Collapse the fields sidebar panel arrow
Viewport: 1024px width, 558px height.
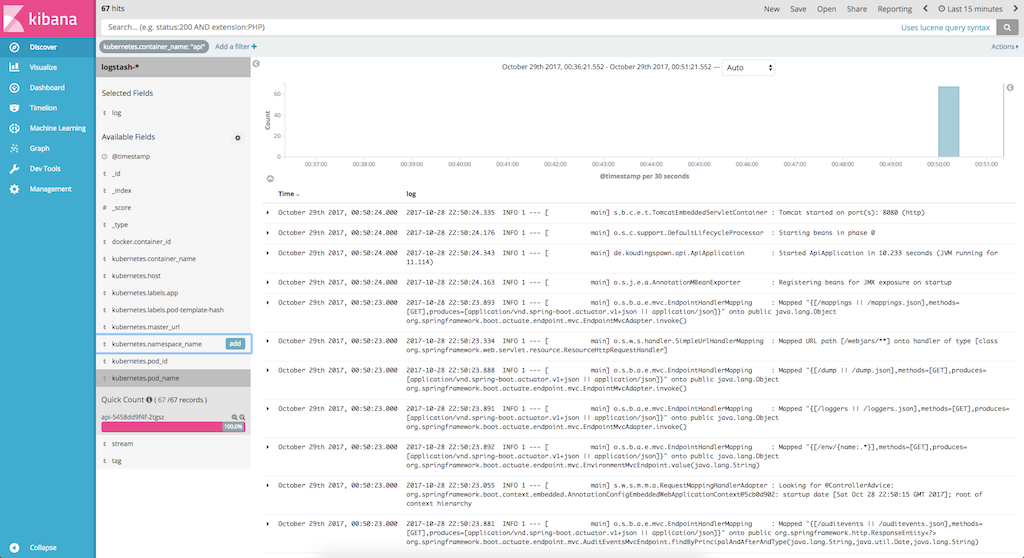click(x=256, y=64)
